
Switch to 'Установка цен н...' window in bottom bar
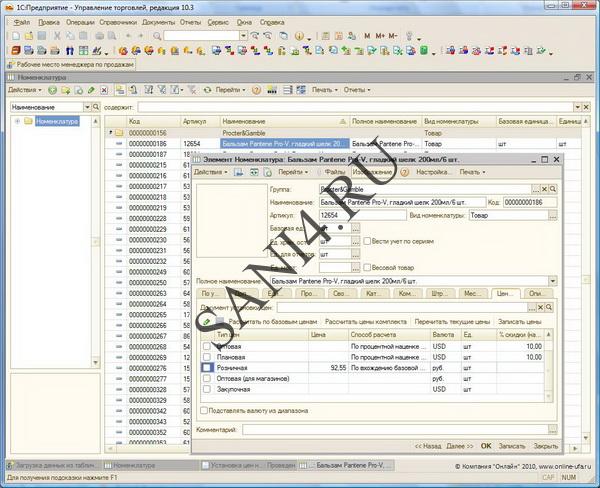click(x=249, y=465)
